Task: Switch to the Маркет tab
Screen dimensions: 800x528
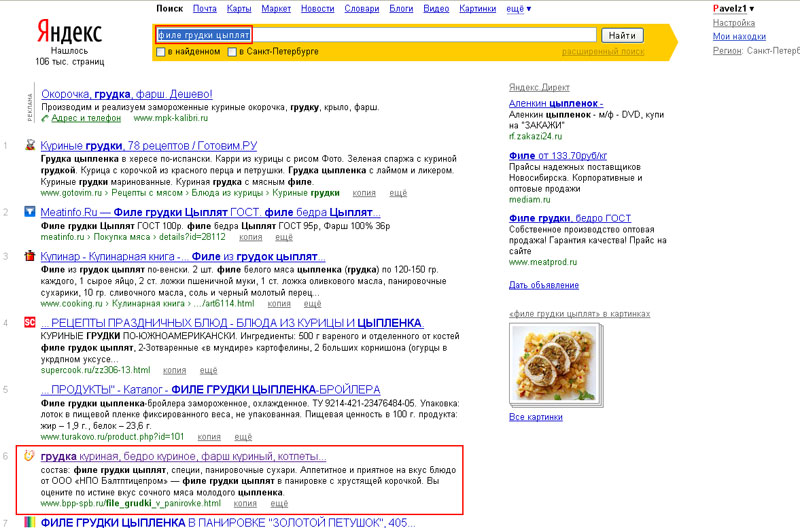Action: 276,9
